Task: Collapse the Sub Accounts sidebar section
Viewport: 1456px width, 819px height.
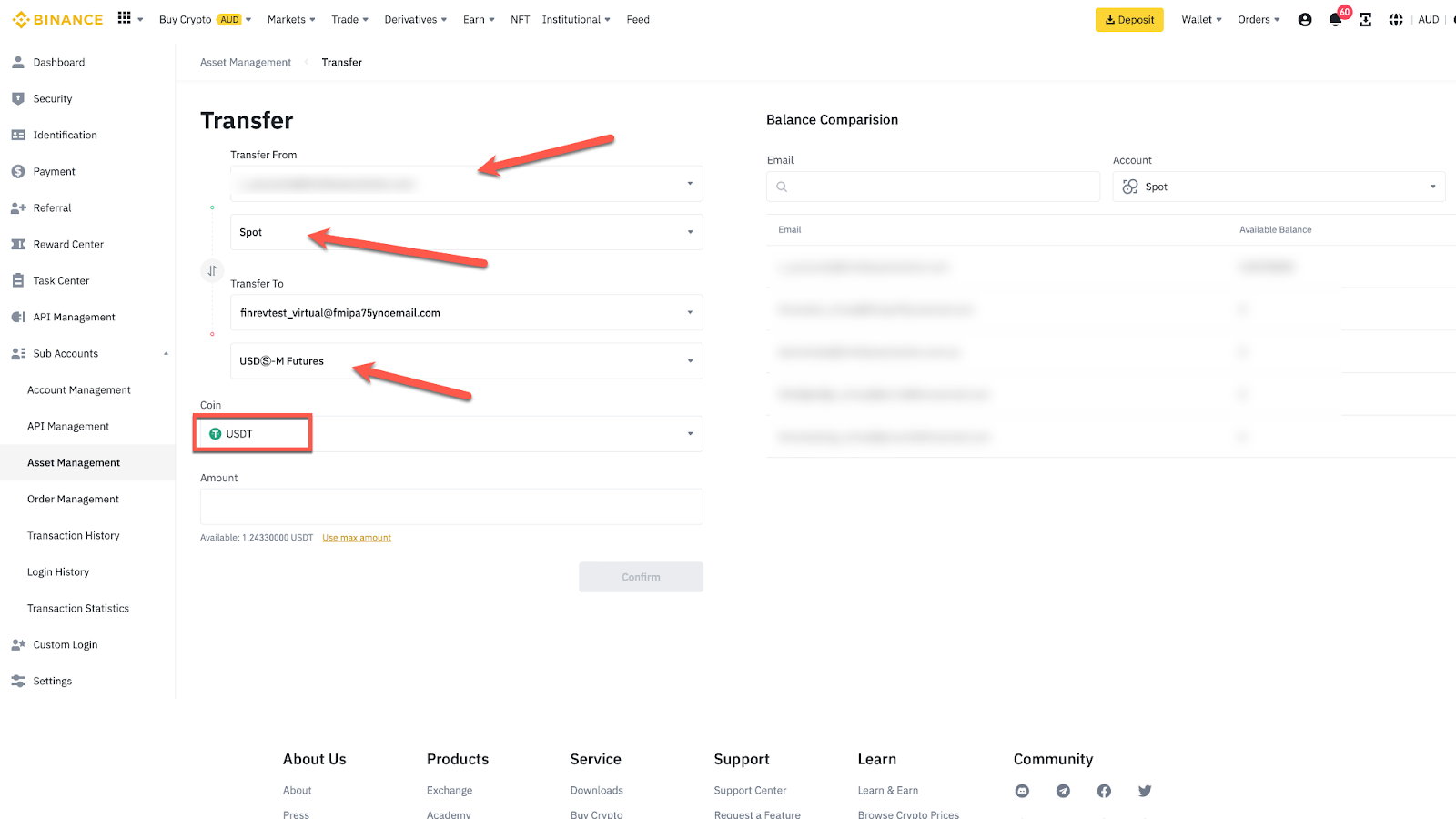Action: (x=166, y=353)
